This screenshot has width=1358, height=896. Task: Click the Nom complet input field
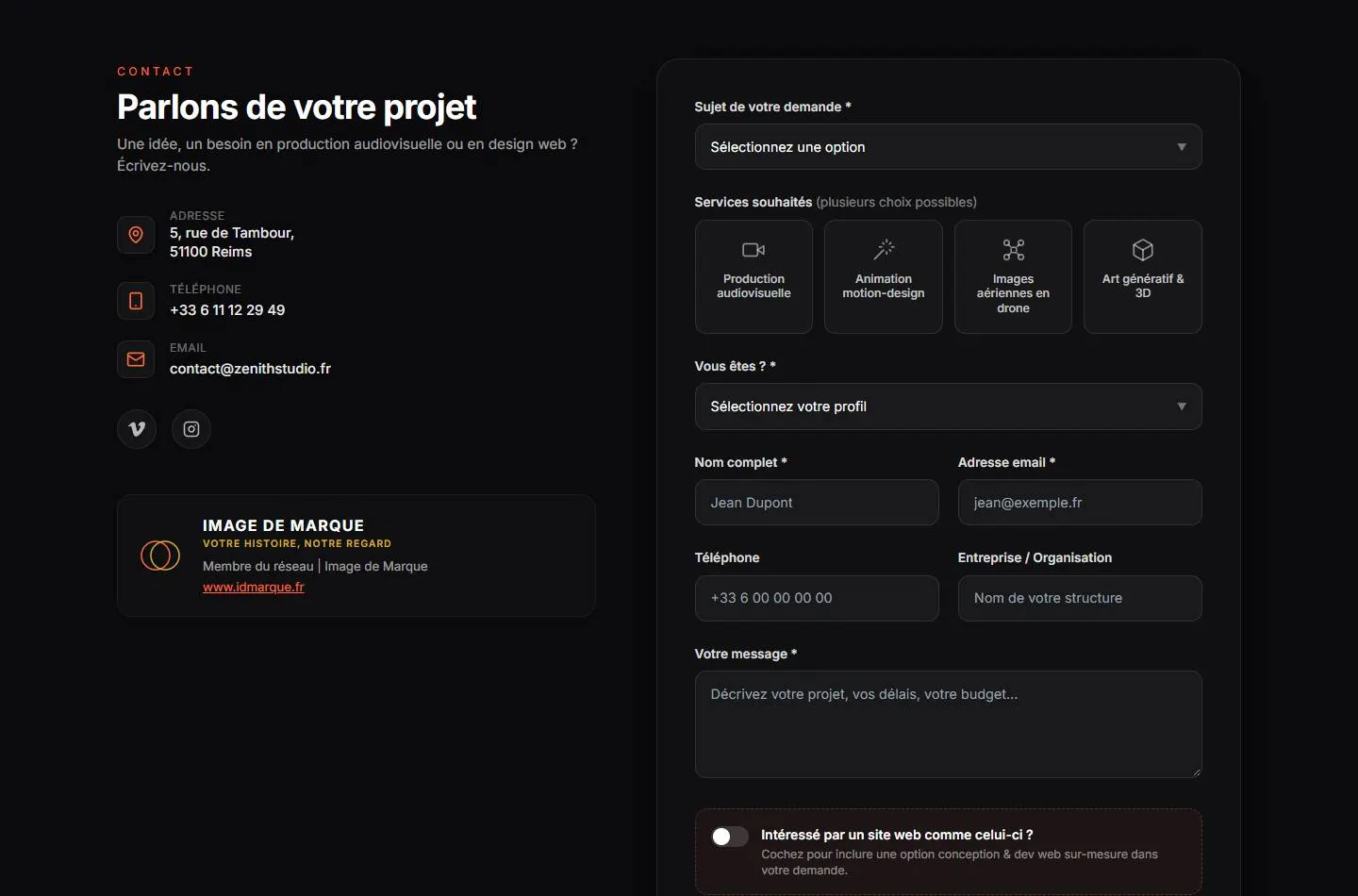(x=817, y=503)
